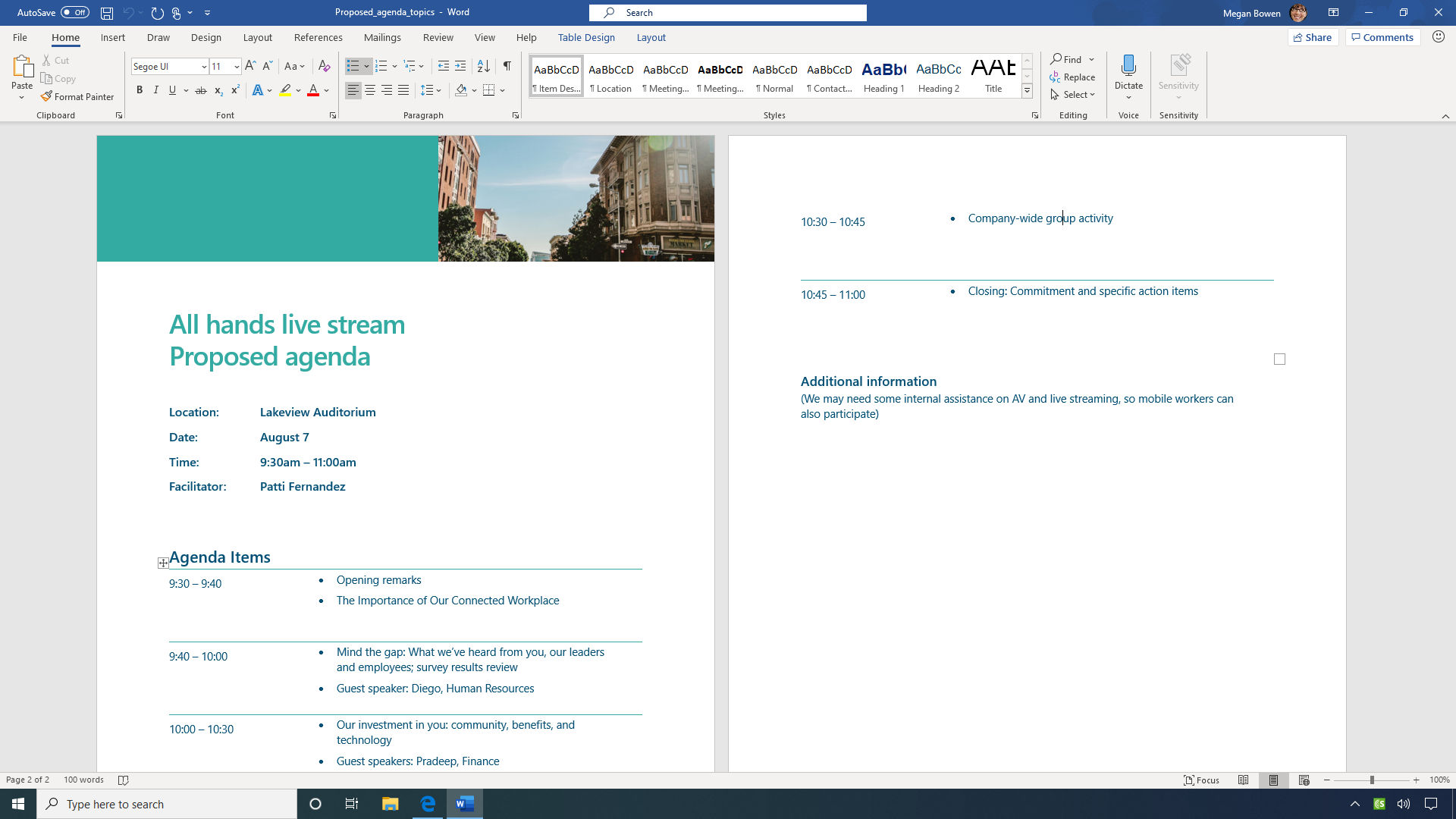This screenshot has height=819, width=1456.
Task: Toggle Bold formatting icon
Action: 139,90
